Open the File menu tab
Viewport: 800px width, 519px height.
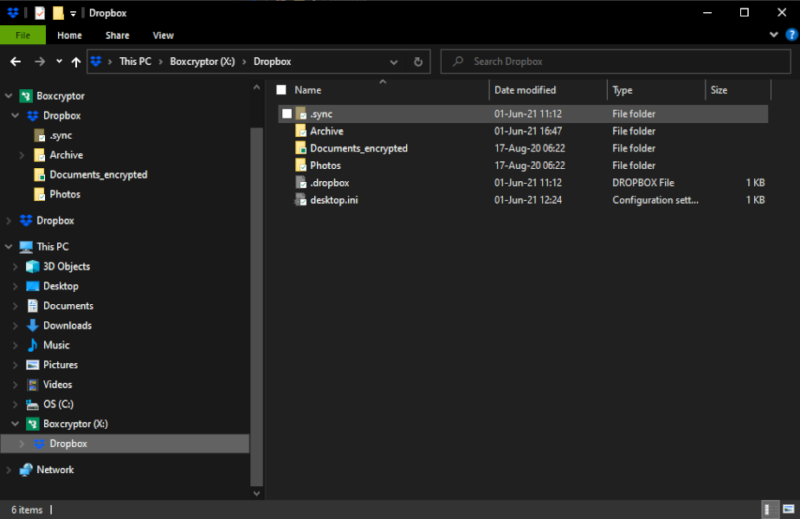point(23,35)
